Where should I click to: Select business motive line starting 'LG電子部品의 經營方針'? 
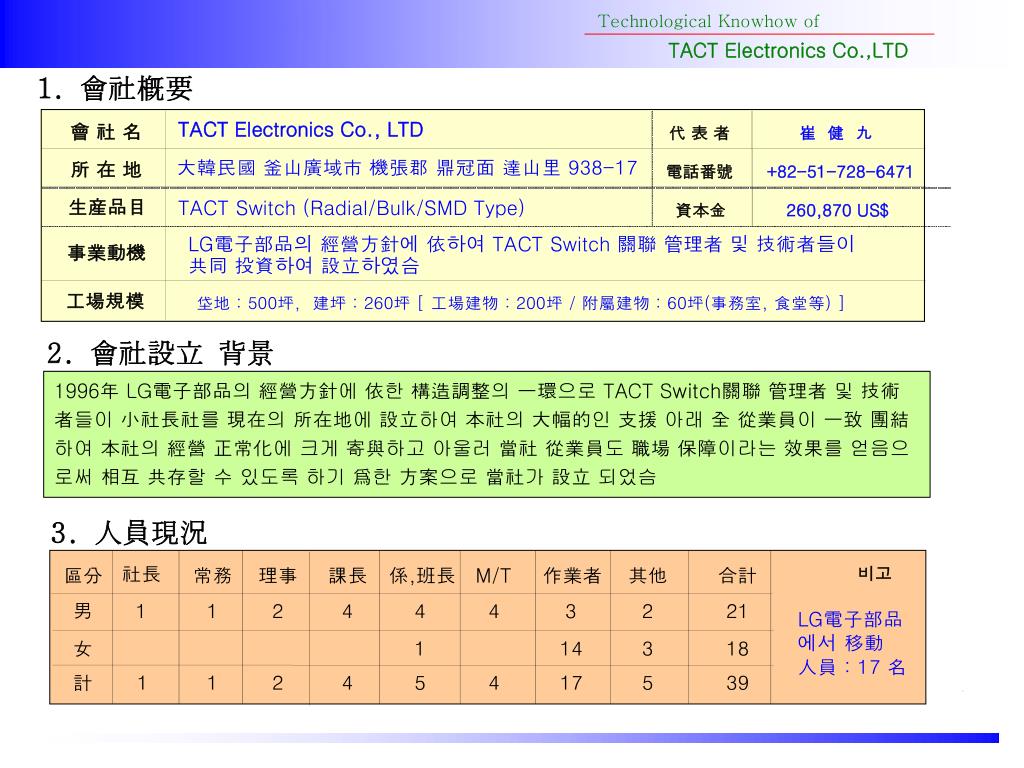pos(521,255)
